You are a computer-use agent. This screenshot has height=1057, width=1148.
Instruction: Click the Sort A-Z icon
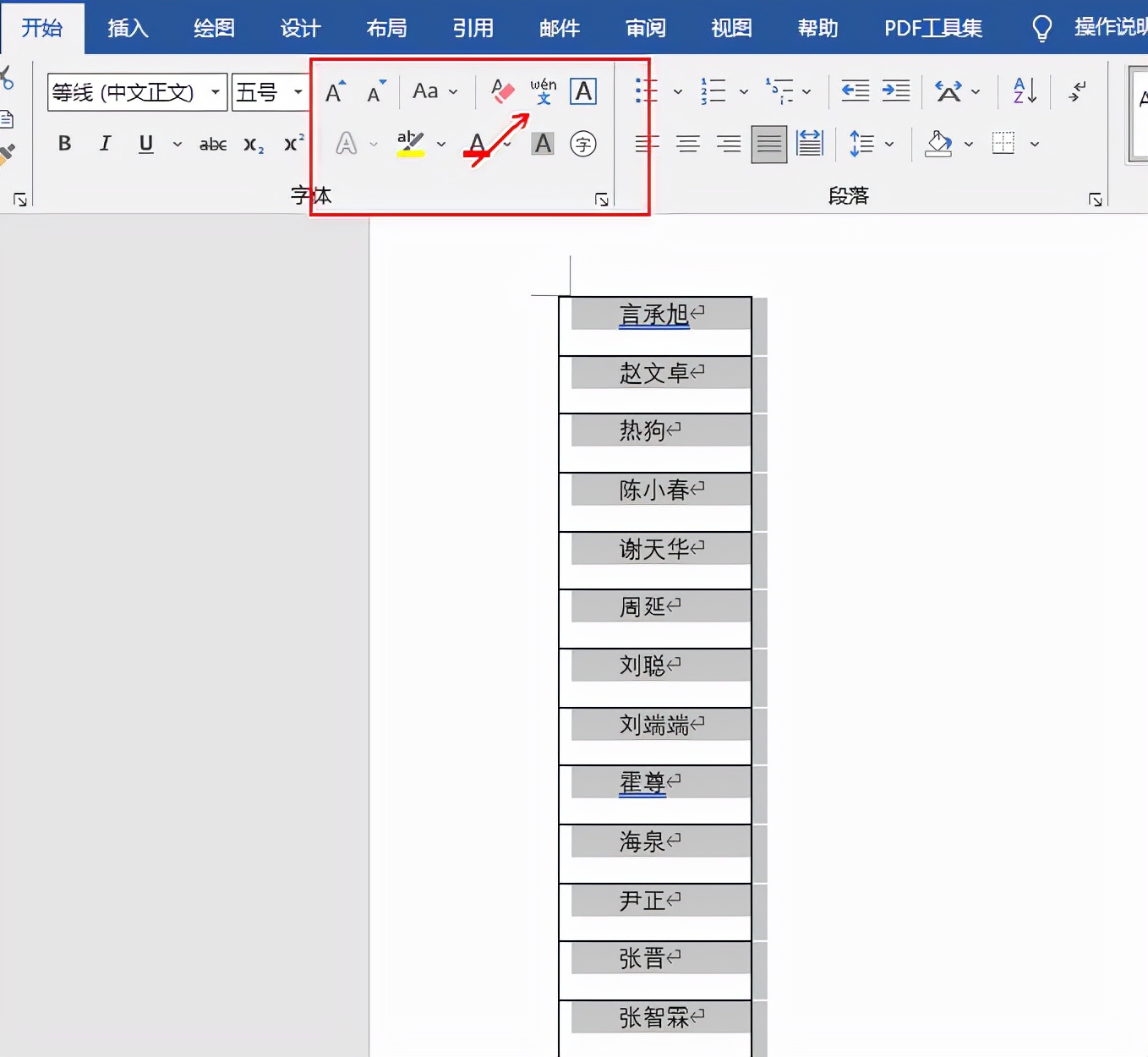click(1025, 91)
